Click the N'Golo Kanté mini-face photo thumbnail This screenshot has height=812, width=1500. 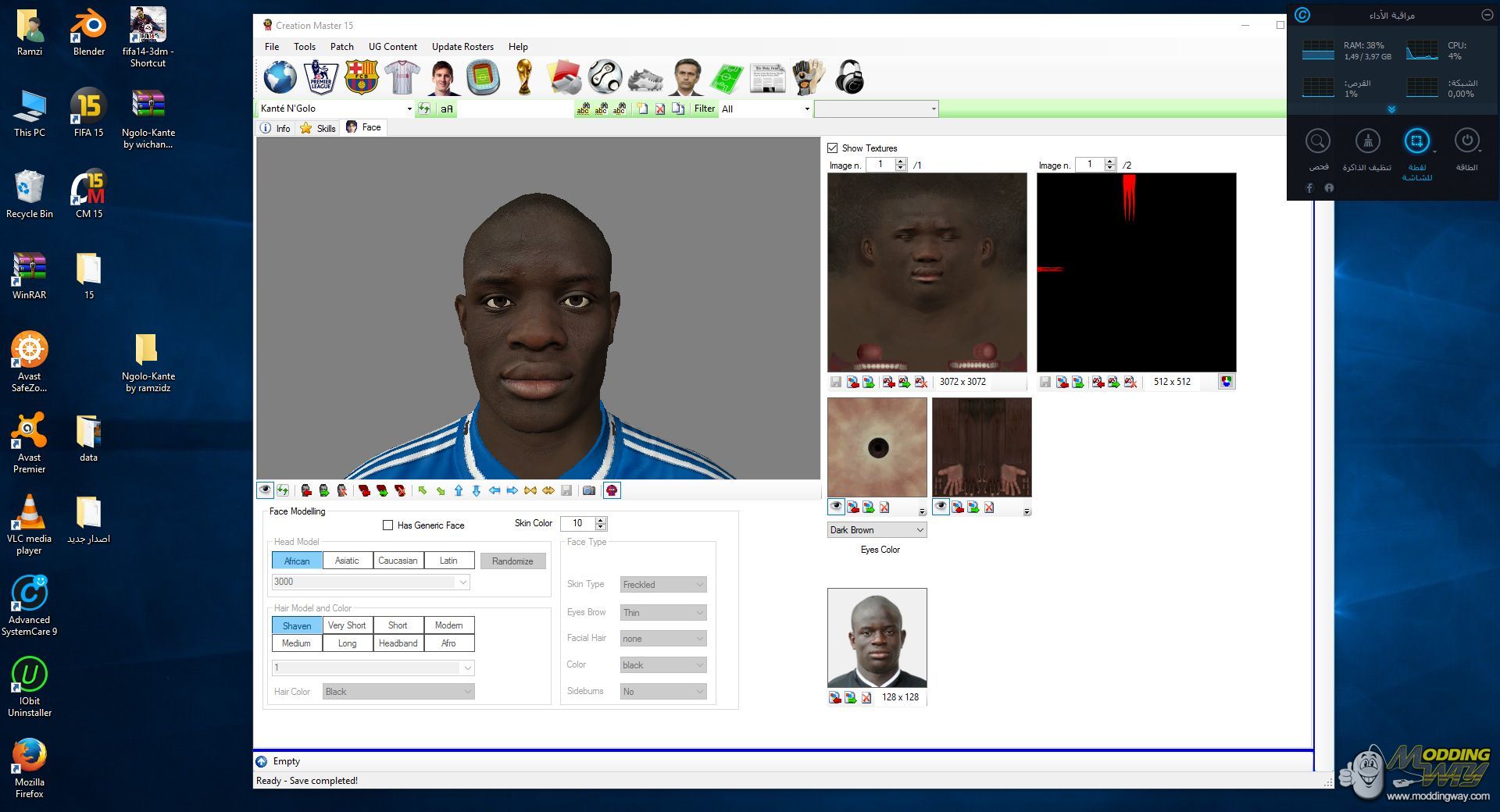pos(877,637)
